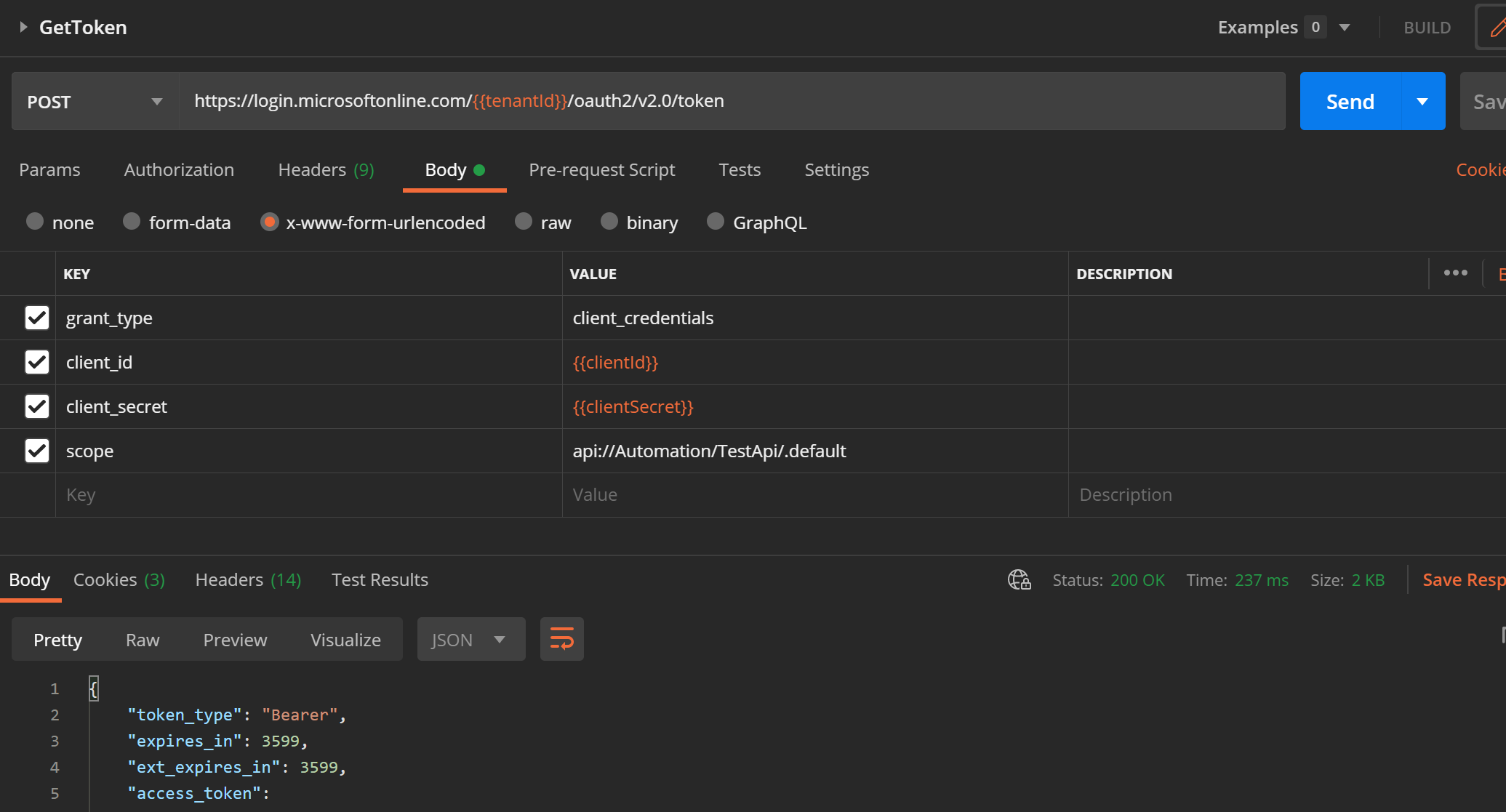The height and width of the screenshot is (812, 1506).
Task: Switch to the Authorization tab
Action: tap(179, 170)
